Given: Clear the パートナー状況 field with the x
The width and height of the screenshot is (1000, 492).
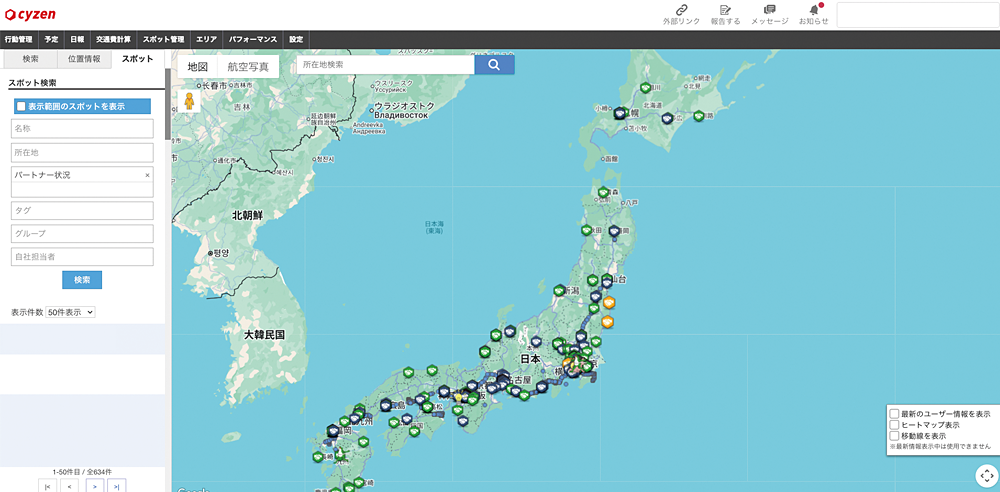Looking at the screenshot, I should 147,175.
